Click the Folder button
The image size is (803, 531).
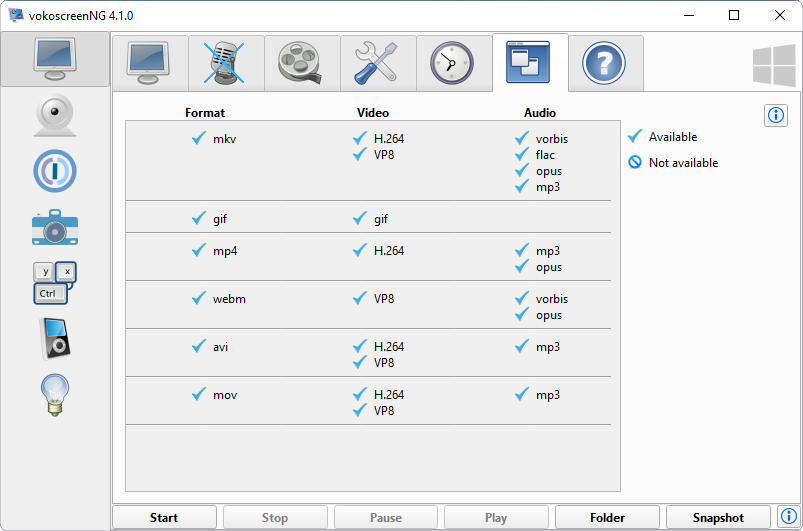607,517
